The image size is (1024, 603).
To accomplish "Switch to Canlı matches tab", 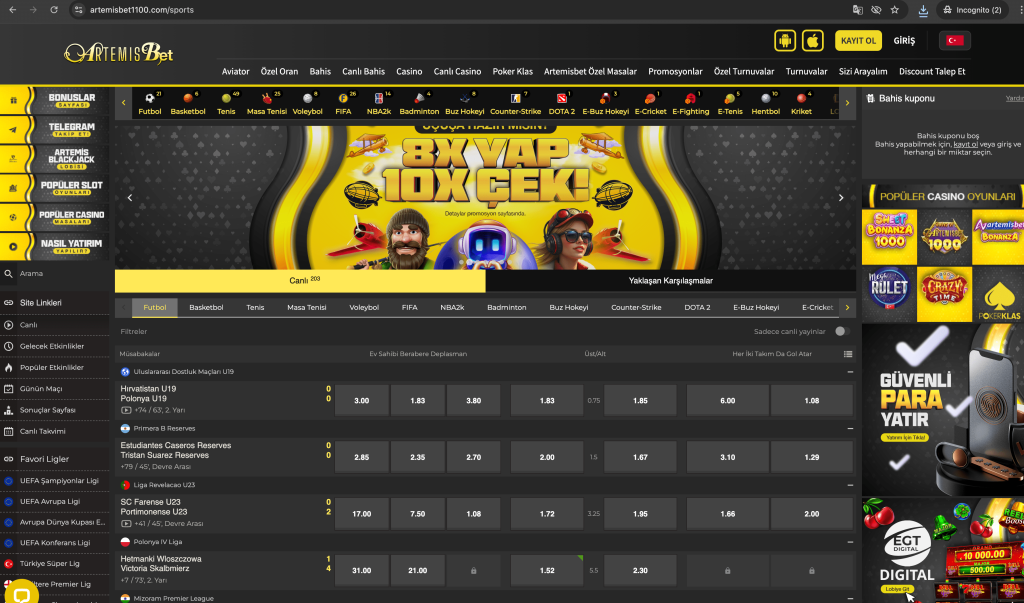I will (x=300, y=281).
